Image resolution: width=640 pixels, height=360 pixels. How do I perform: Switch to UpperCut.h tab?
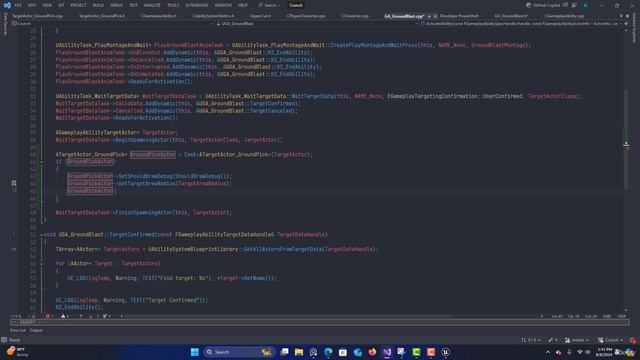[260, 16]
